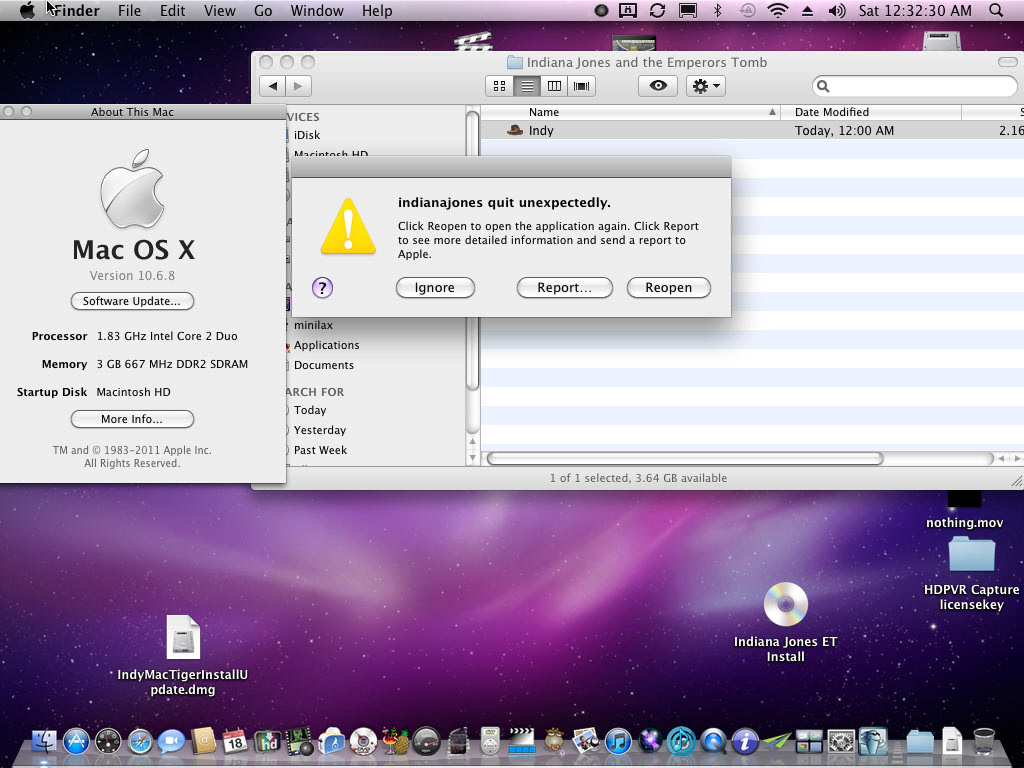Open the Help menu
Screen dimensions: 1024x768
click(377, 10)
